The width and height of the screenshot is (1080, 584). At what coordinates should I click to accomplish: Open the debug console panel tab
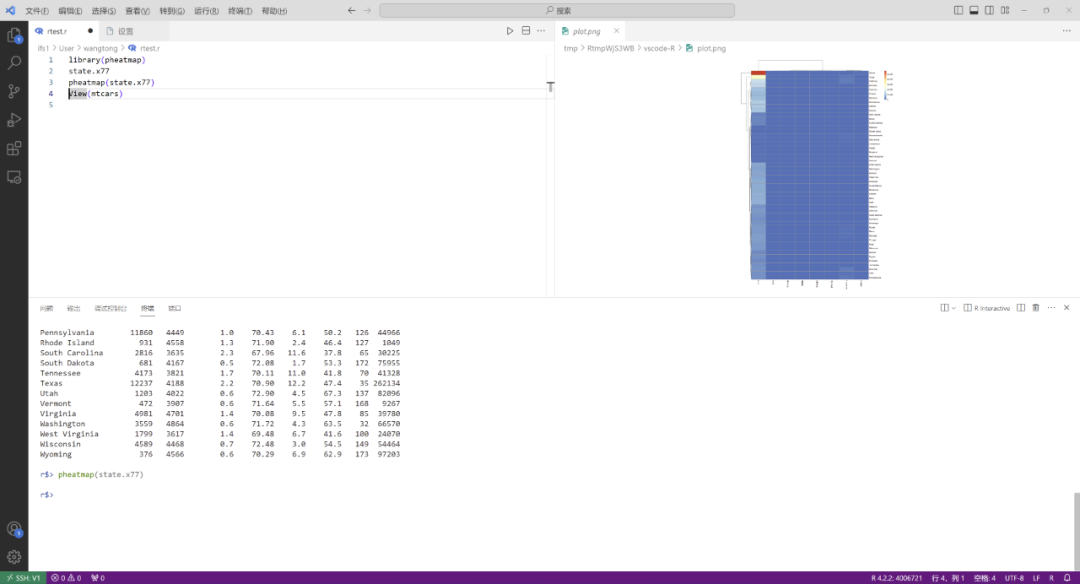pos(111,309)
